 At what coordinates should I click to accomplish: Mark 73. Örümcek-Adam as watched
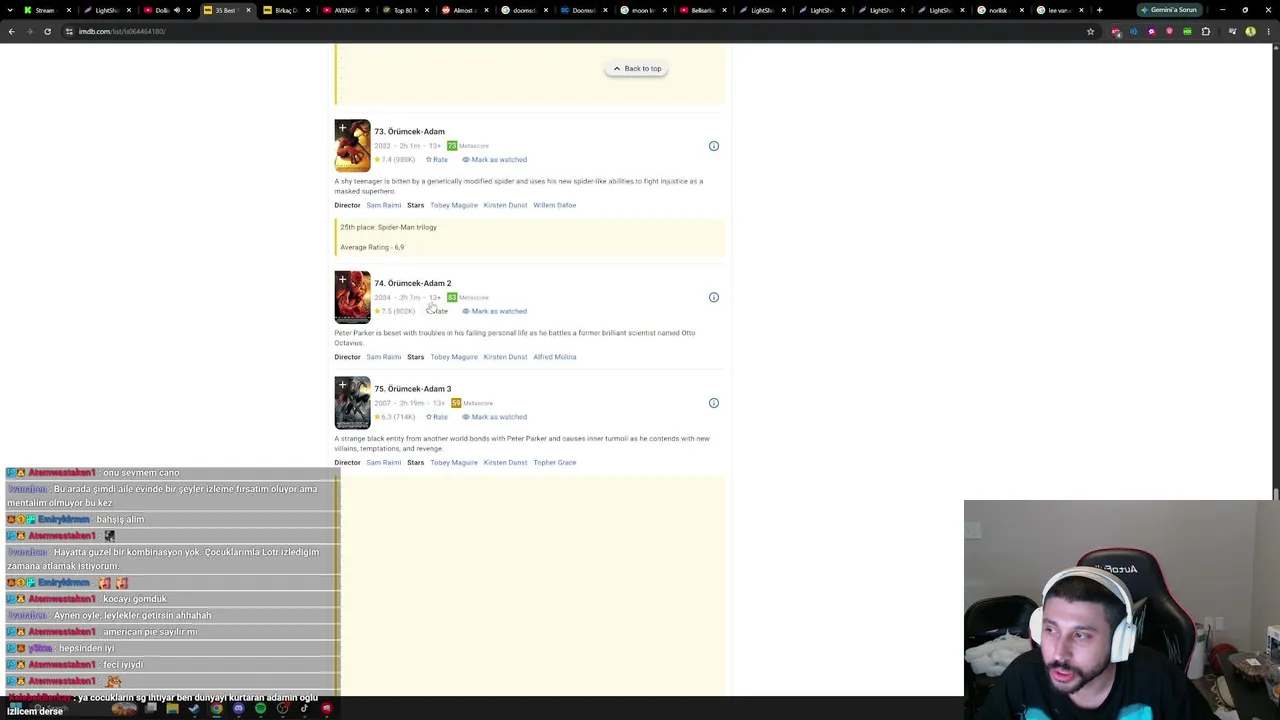pos(494,160)
